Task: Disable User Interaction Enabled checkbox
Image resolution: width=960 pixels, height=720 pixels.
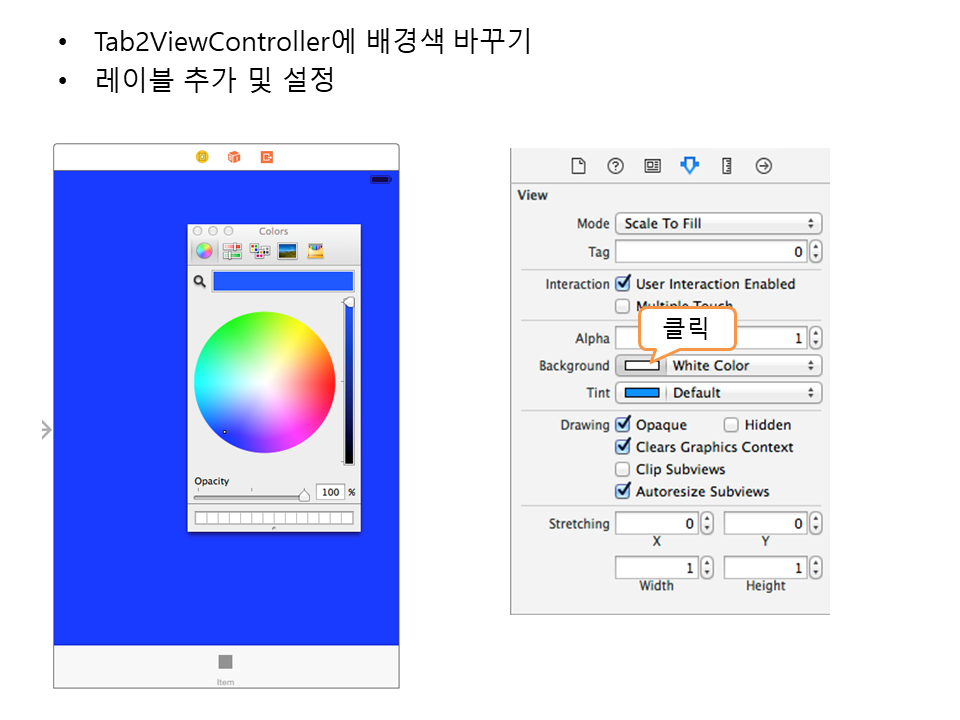Action: [623, 284]
